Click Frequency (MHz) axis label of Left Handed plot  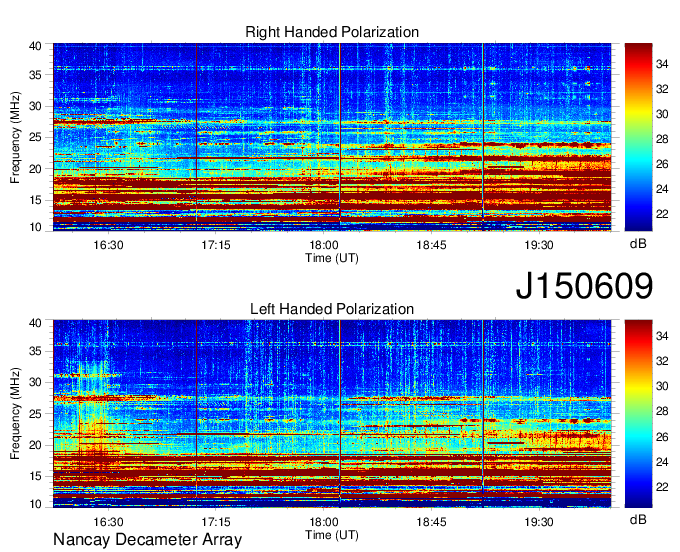pyautogui.click(x=15, y=414)
